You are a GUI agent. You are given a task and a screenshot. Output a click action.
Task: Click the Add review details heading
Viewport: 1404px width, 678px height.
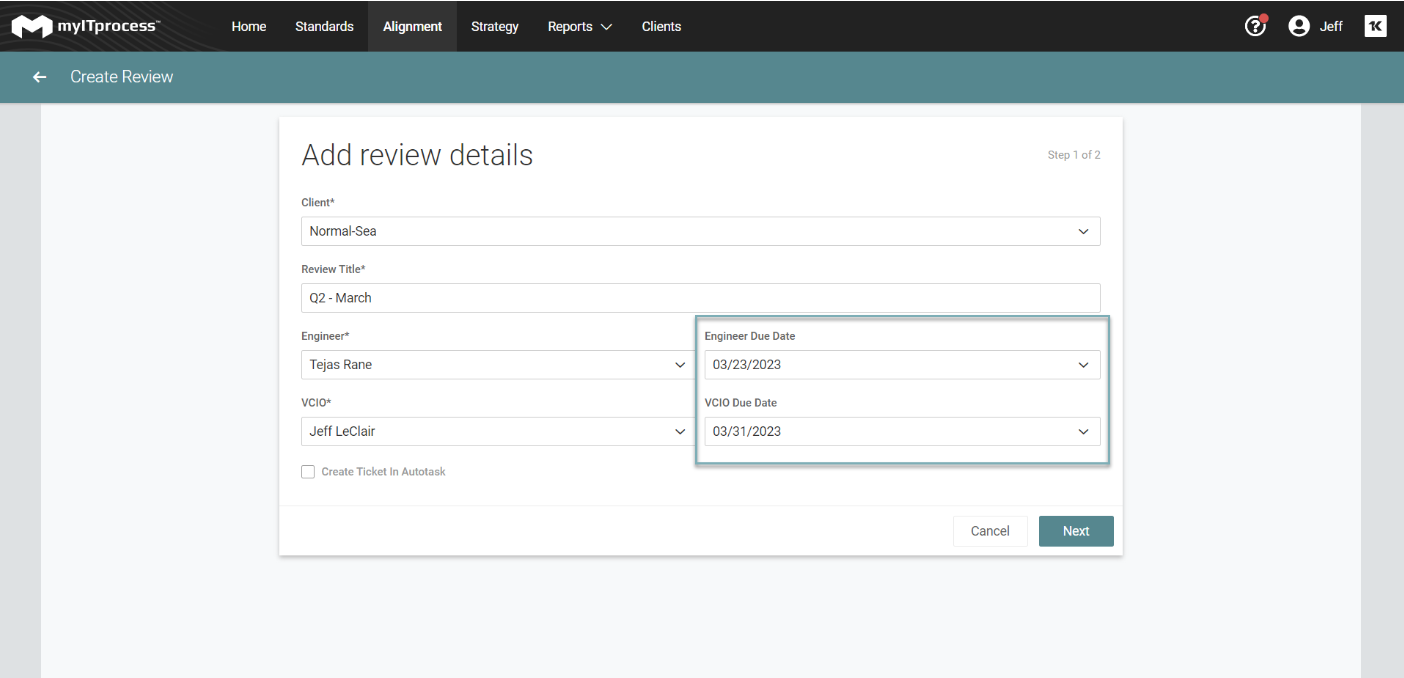pyautogui.click(x=417, y=155)
